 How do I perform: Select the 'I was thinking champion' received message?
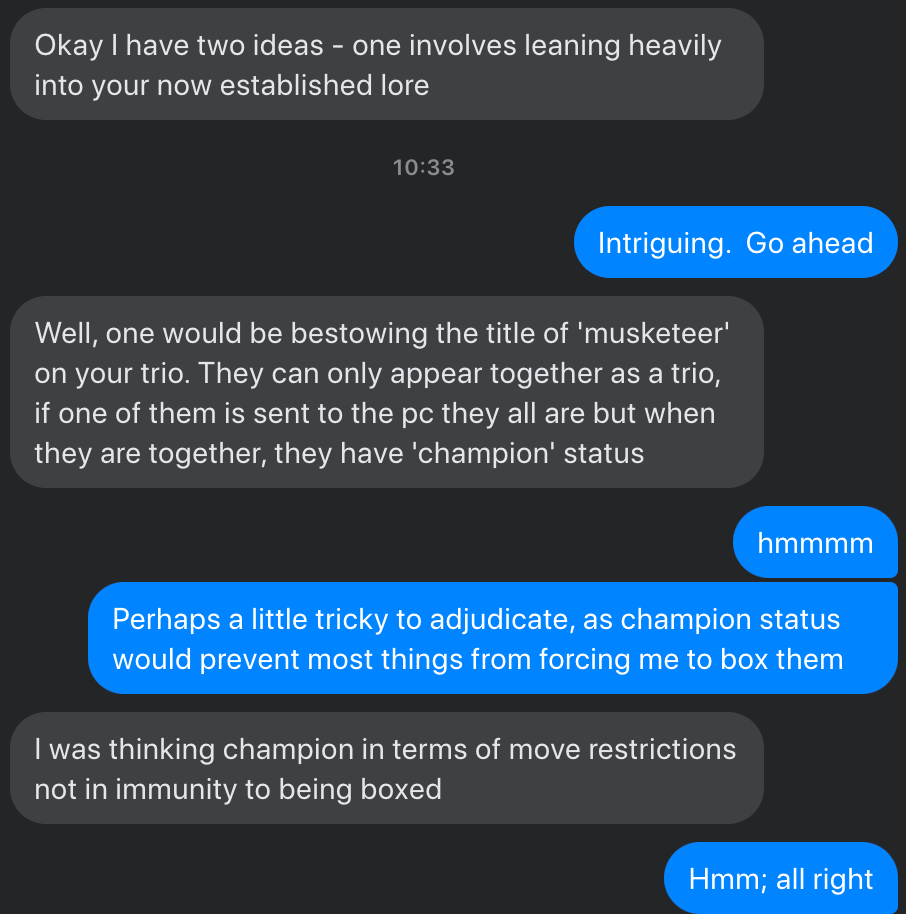pos(387,768)
